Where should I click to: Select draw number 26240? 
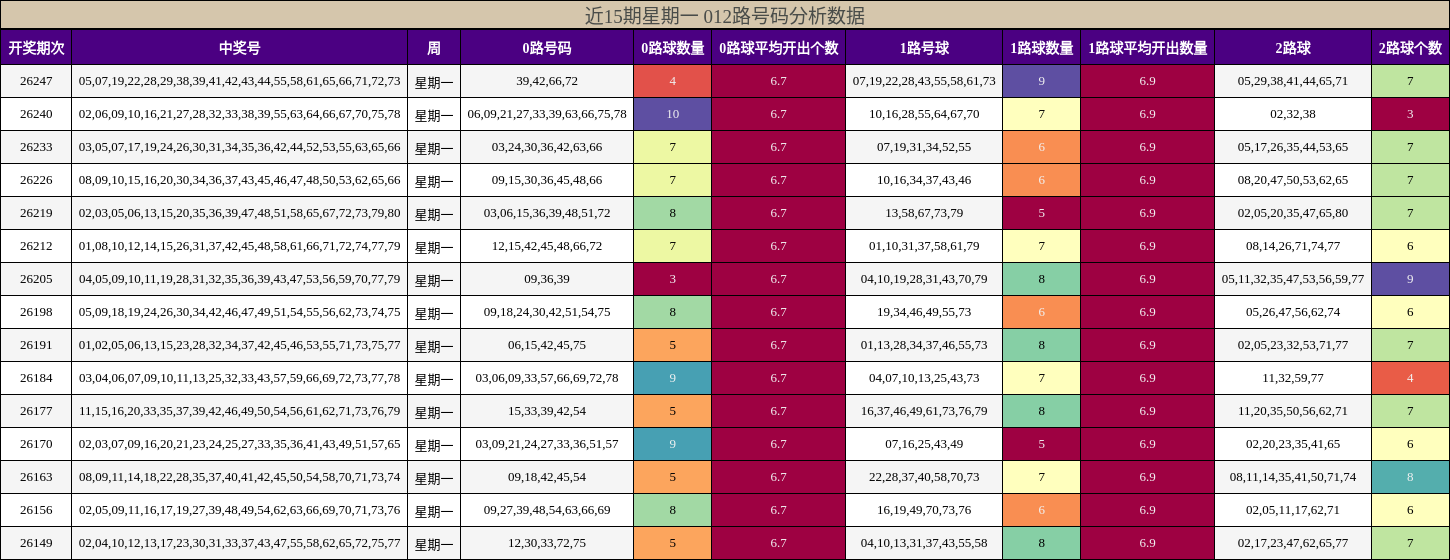click(x=36, y=114)
